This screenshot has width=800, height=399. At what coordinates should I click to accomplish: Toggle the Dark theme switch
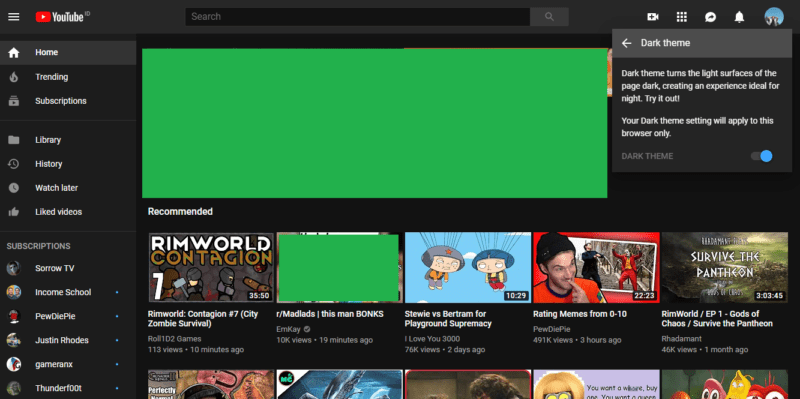tap(762, 156)
